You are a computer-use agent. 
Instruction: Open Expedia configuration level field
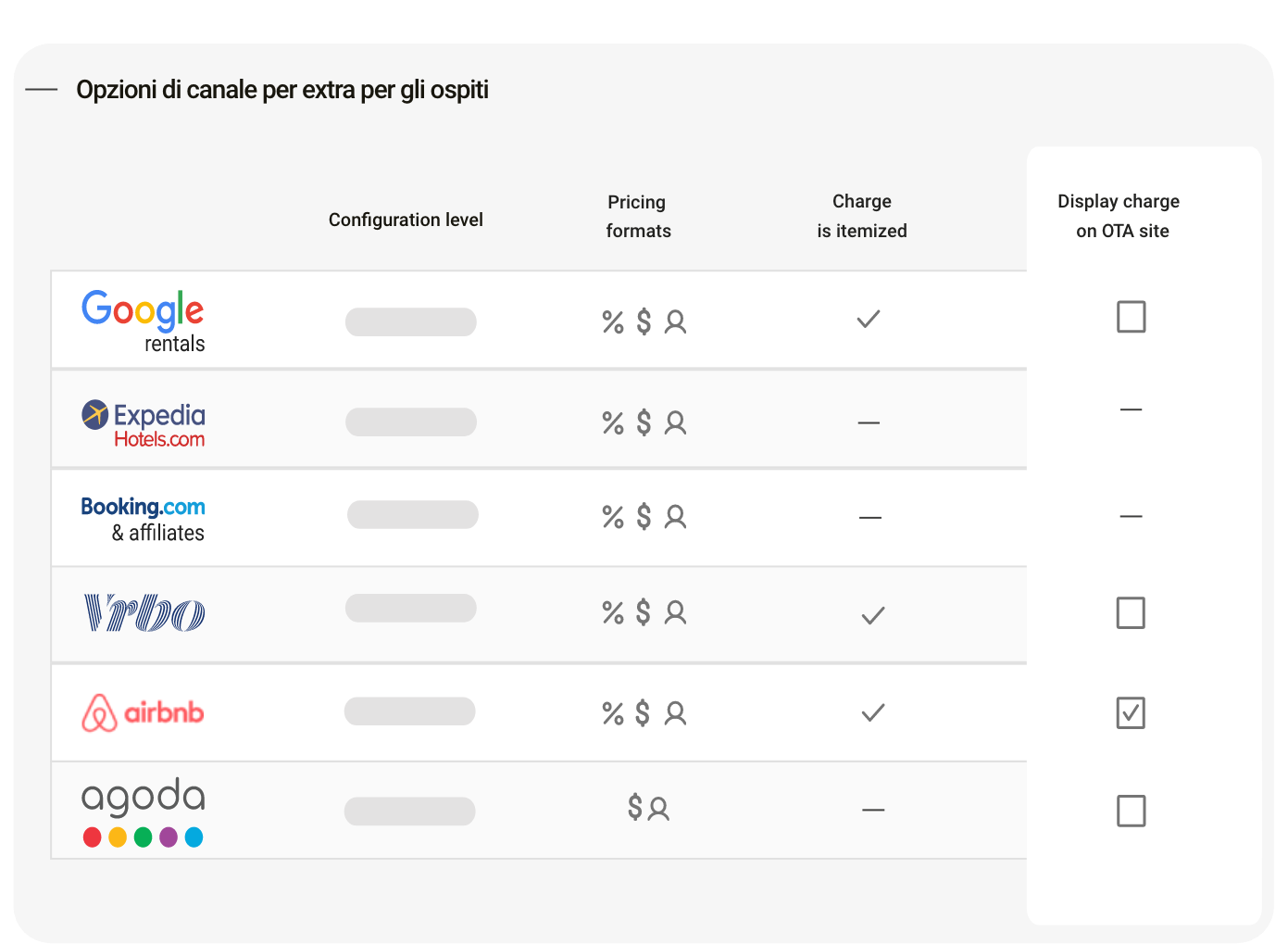(x=411, y=422)
